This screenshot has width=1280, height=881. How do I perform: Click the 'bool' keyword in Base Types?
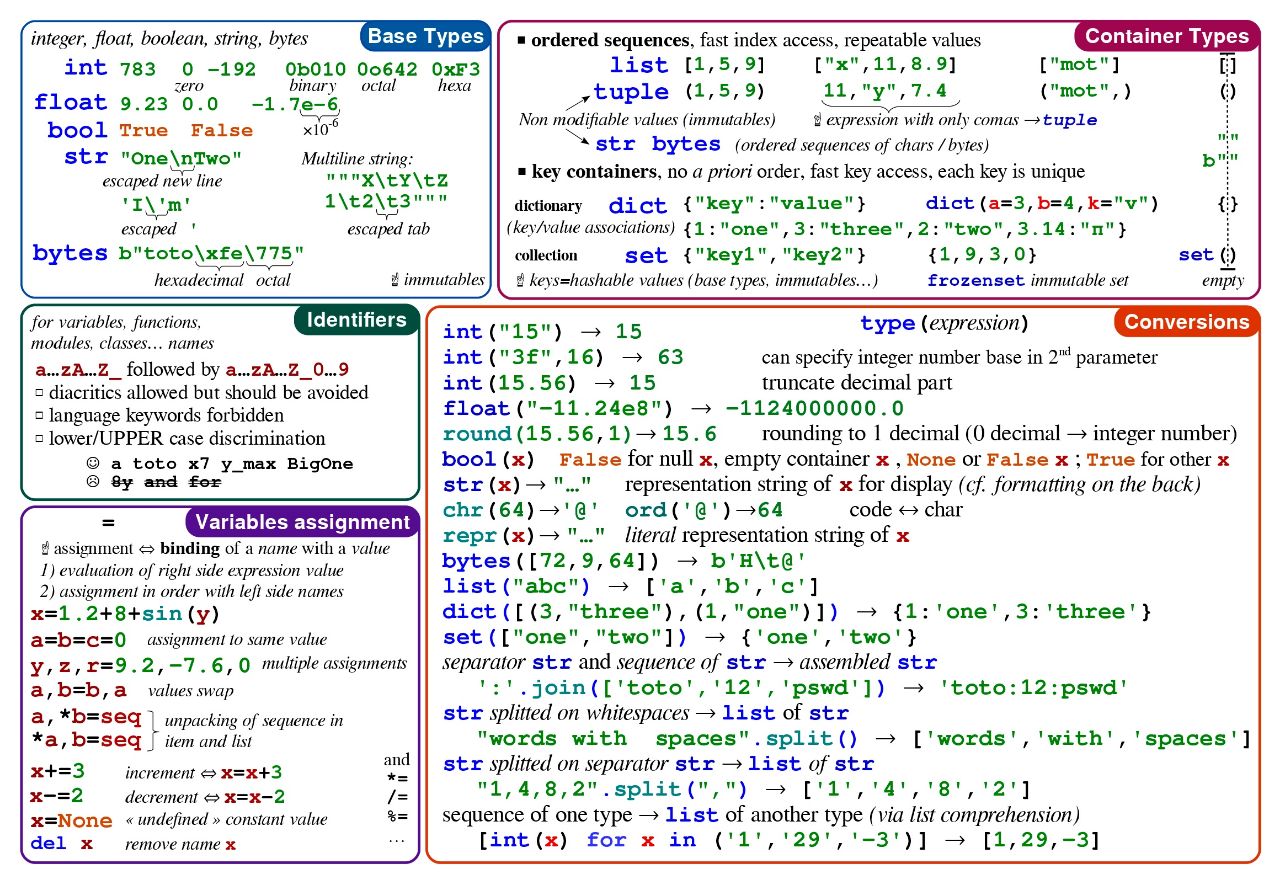[x=77, y=130]
